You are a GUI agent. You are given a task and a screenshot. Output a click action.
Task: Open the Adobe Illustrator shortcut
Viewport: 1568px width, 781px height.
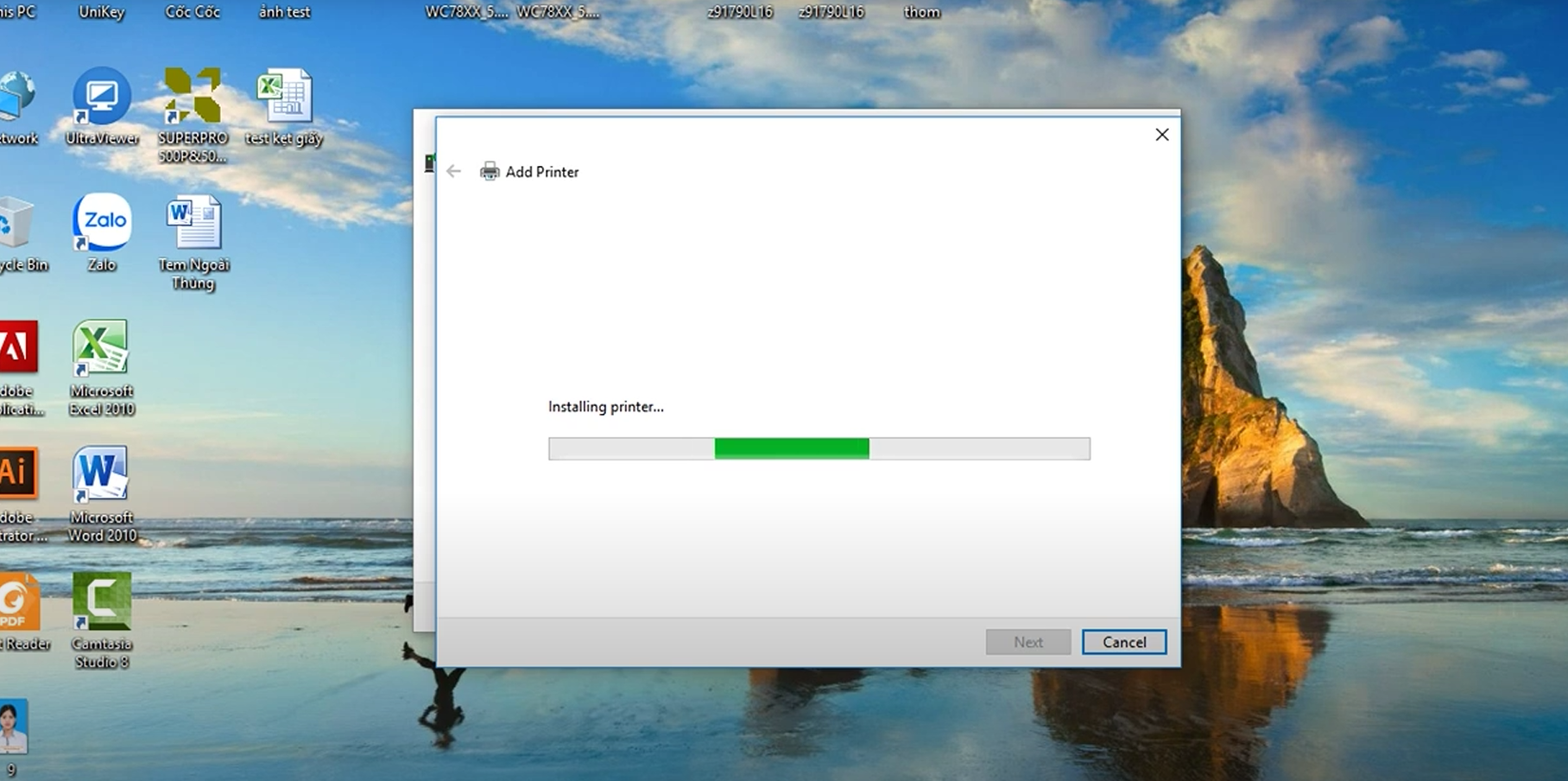[x=17, y=475]
